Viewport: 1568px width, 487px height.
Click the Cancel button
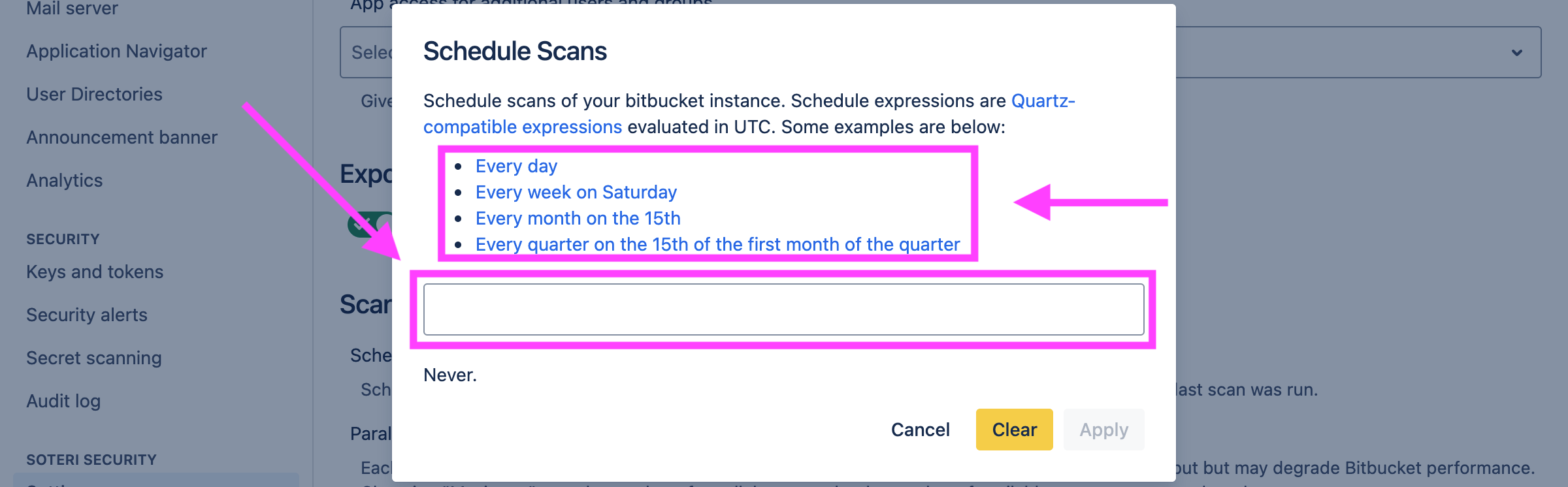920,430
